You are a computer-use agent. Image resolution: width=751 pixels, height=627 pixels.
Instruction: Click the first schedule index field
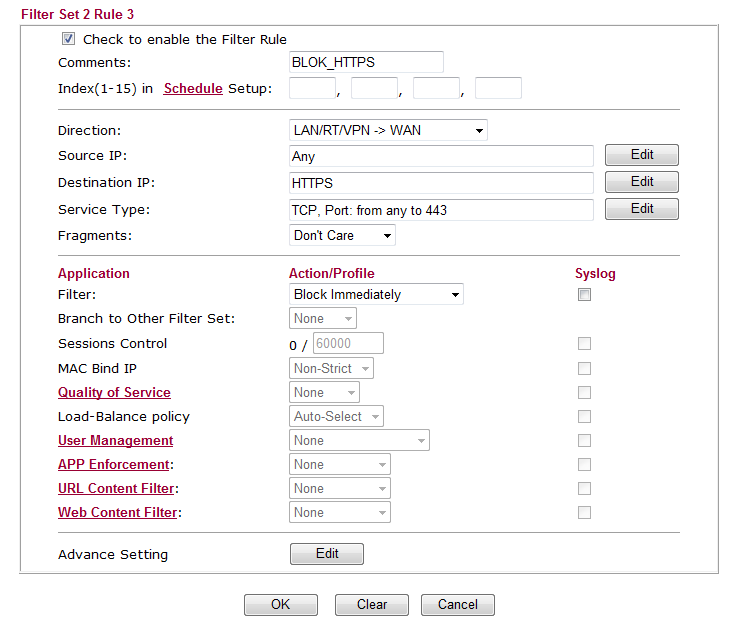pos(312,89)
